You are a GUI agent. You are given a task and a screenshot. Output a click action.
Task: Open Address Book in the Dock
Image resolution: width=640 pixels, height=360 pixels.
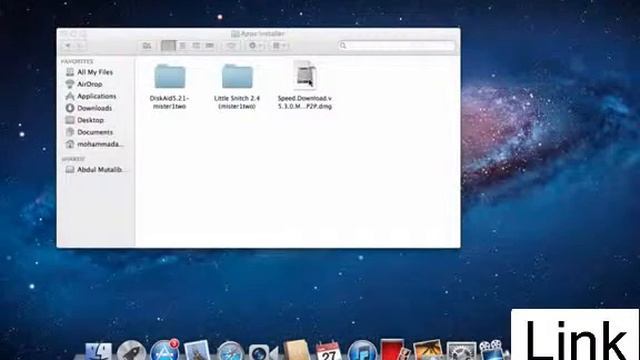[x=297, y=351]
